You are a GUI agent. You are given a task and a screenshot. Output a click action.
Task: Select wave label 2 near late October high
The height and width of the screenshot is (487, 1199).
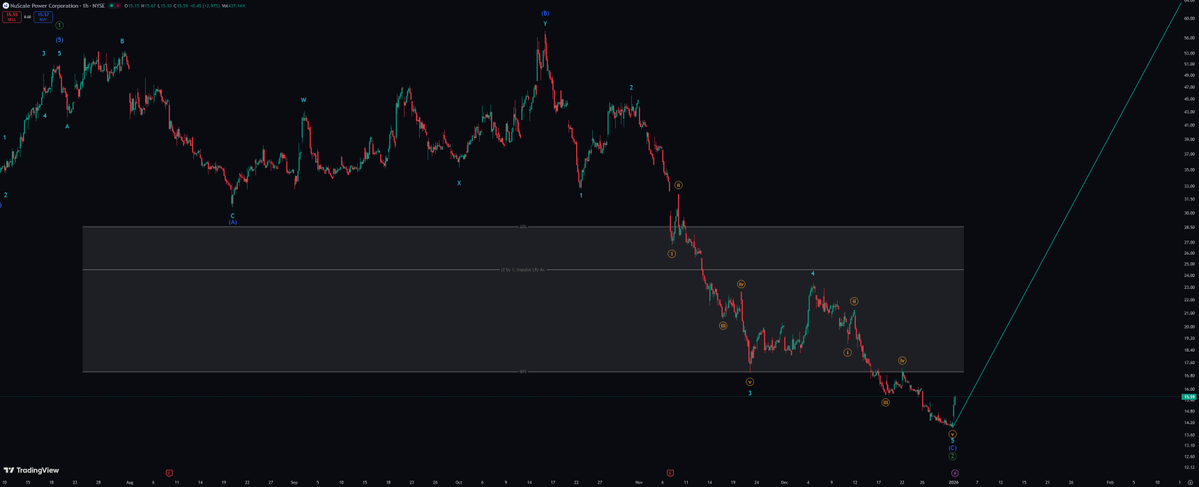[x=631, y=88]
